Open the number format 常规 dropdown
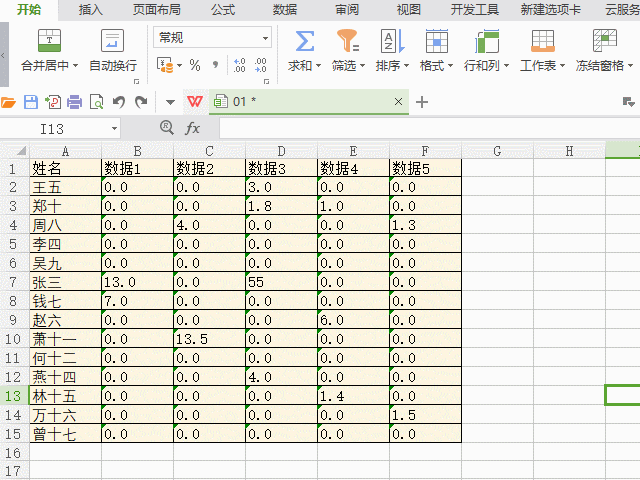 pyautogui.click(x=265, y=38)
